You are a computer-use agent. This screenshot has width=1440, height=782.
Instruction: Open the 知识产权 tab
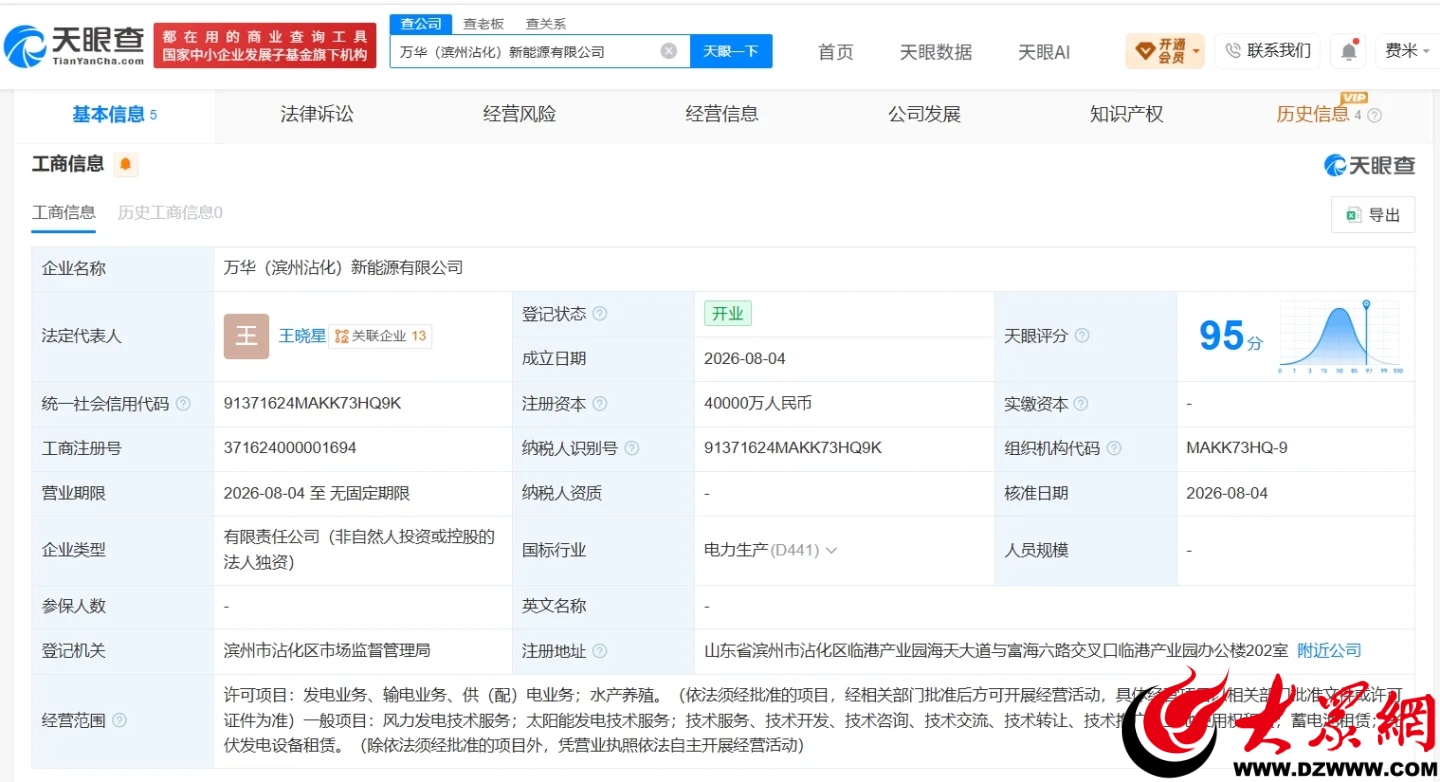point(1127,115)
